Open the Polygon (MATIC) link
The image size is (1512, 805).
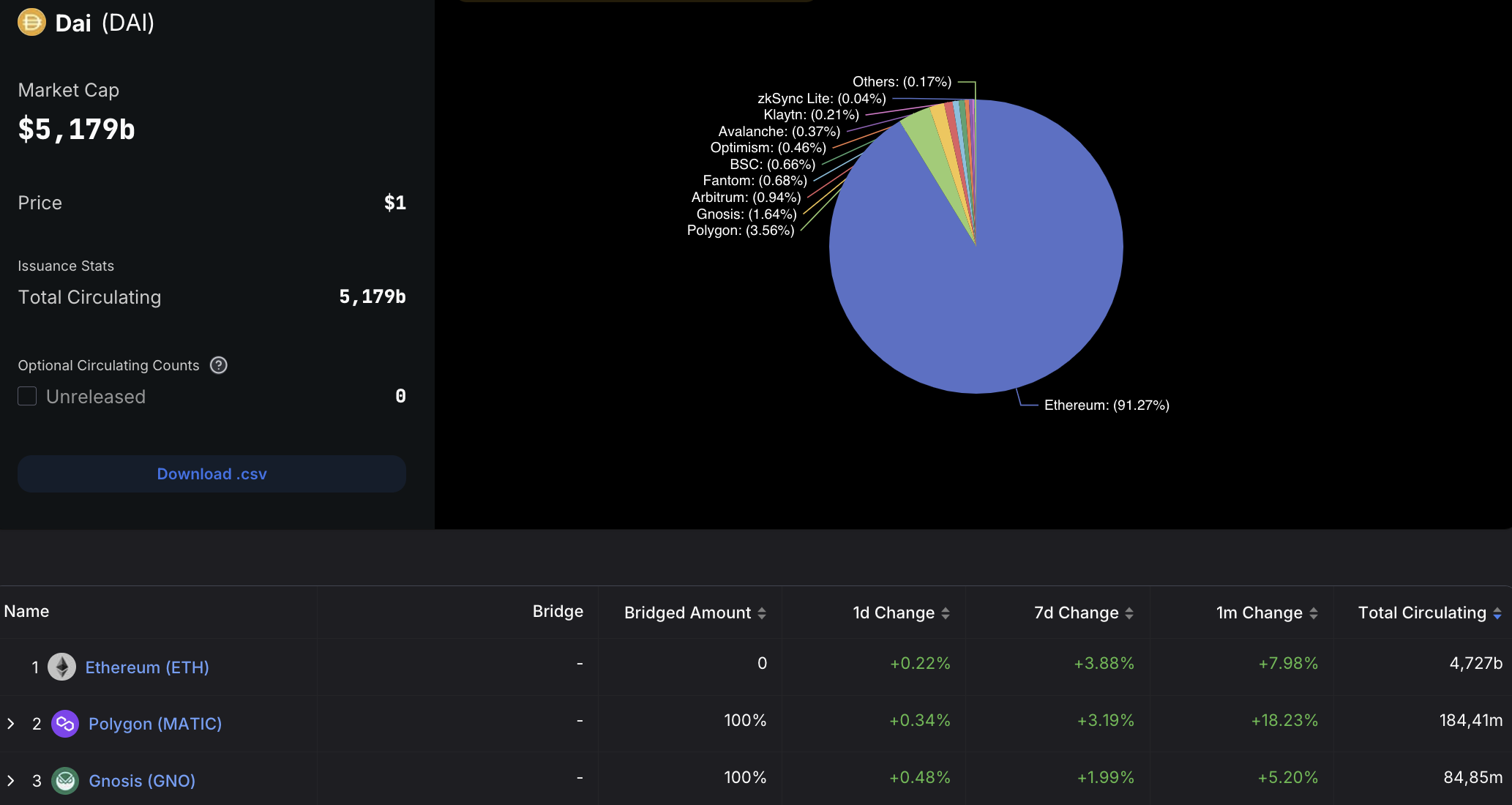pos(155,724)
